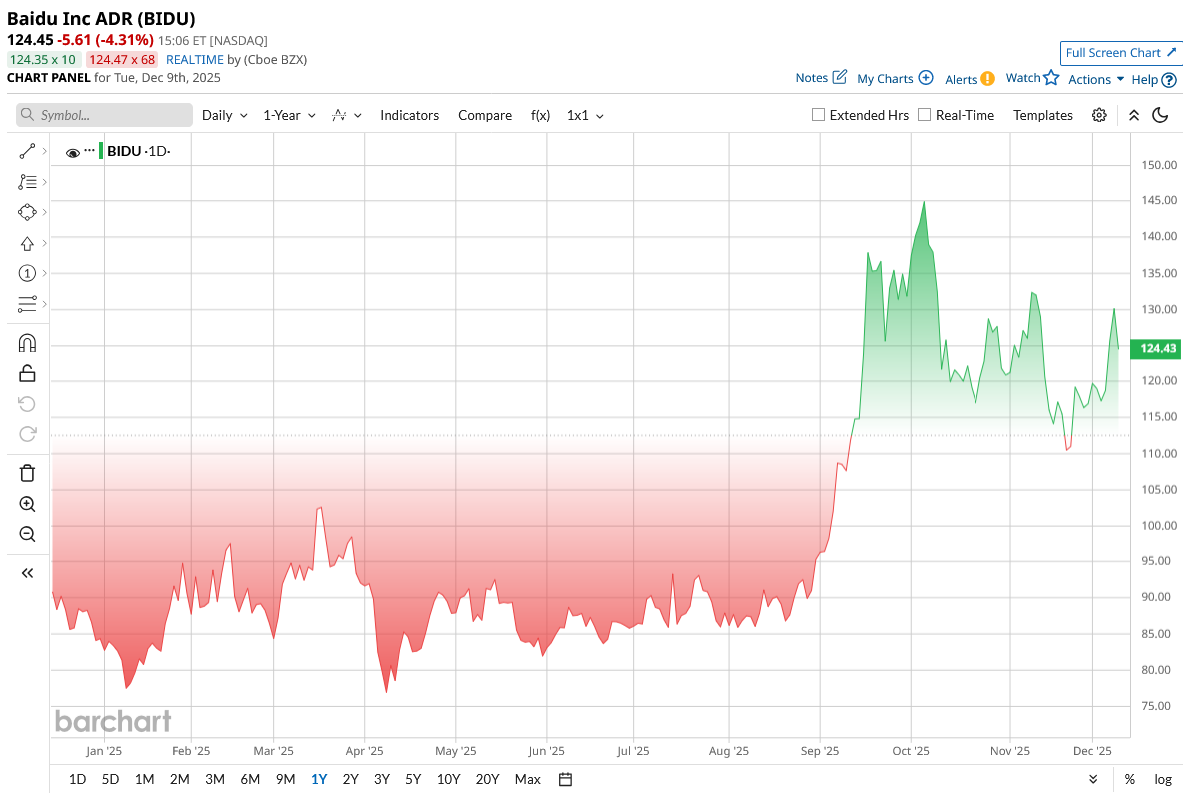
Task: Select the arrow marker tool
Action: [27, 243]
